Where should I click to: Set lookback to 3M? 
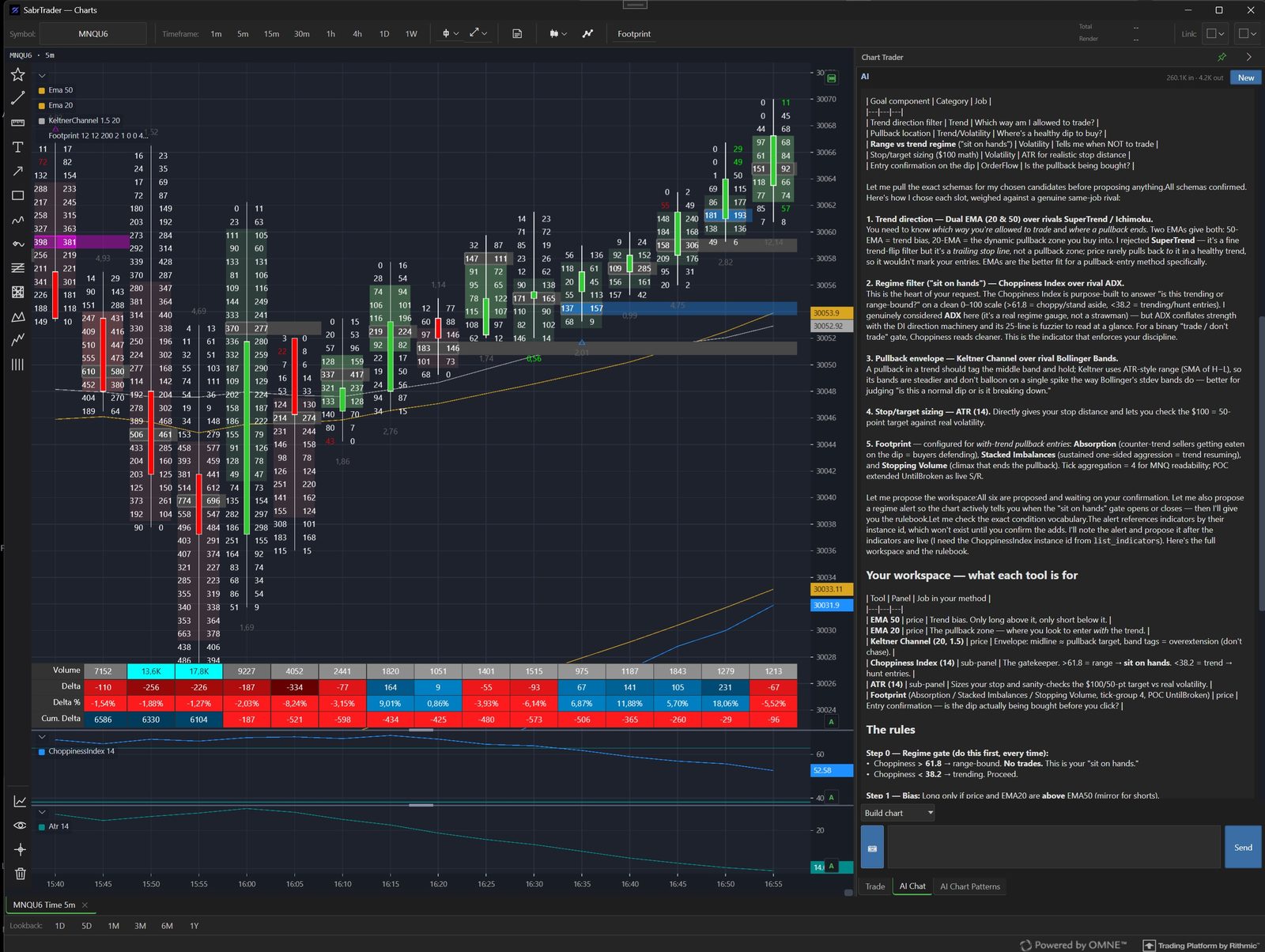[140, 926]
